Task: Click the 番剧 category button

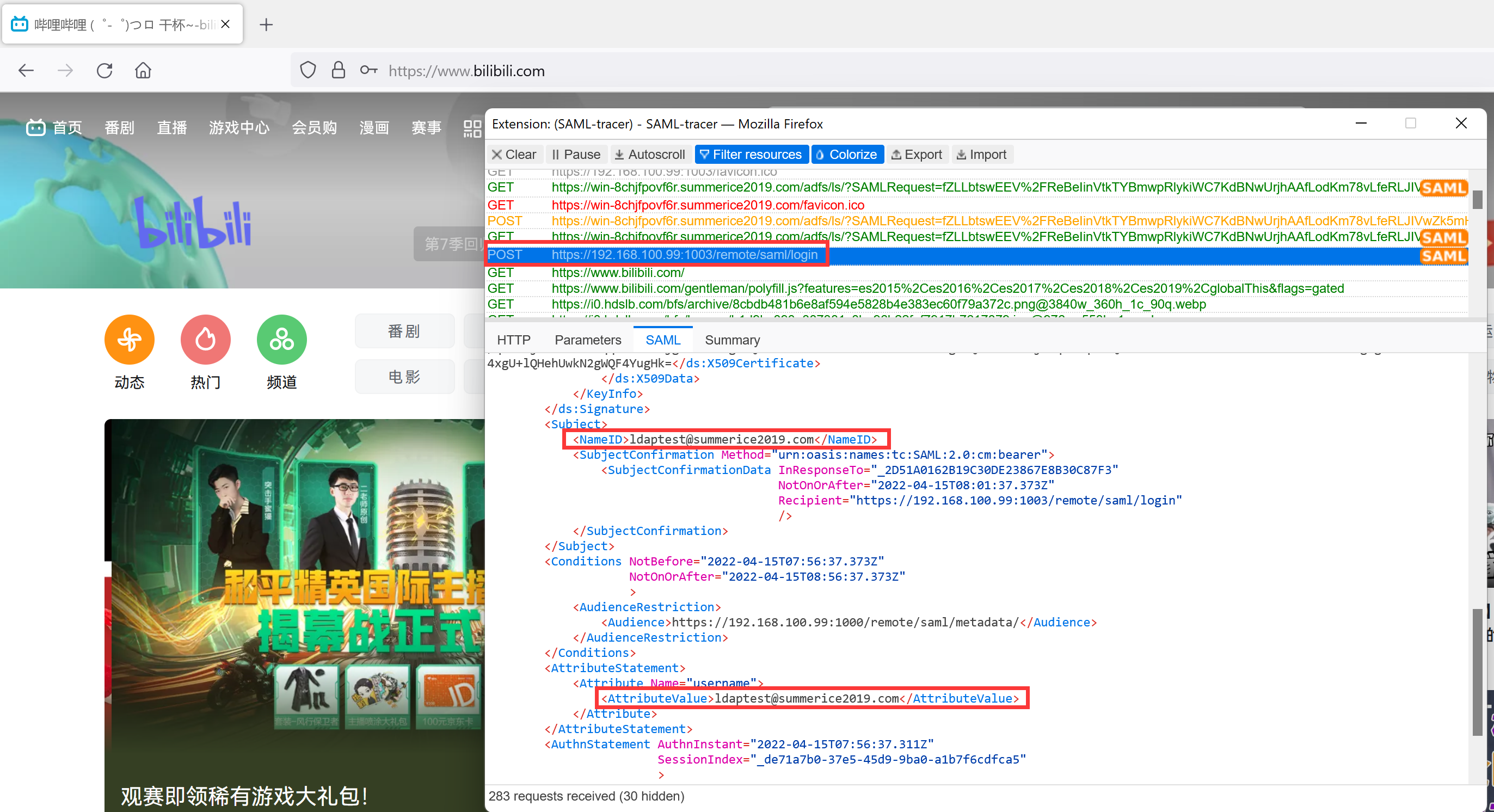Action: (404, 331)
